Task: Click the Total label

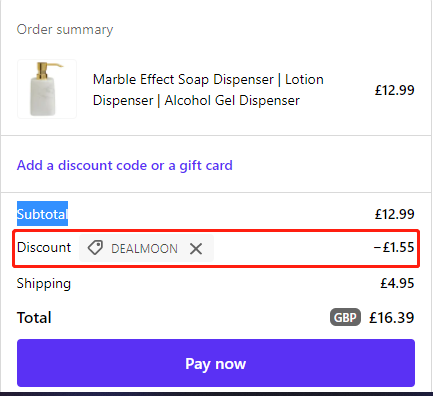Action: tap(34, 318)
